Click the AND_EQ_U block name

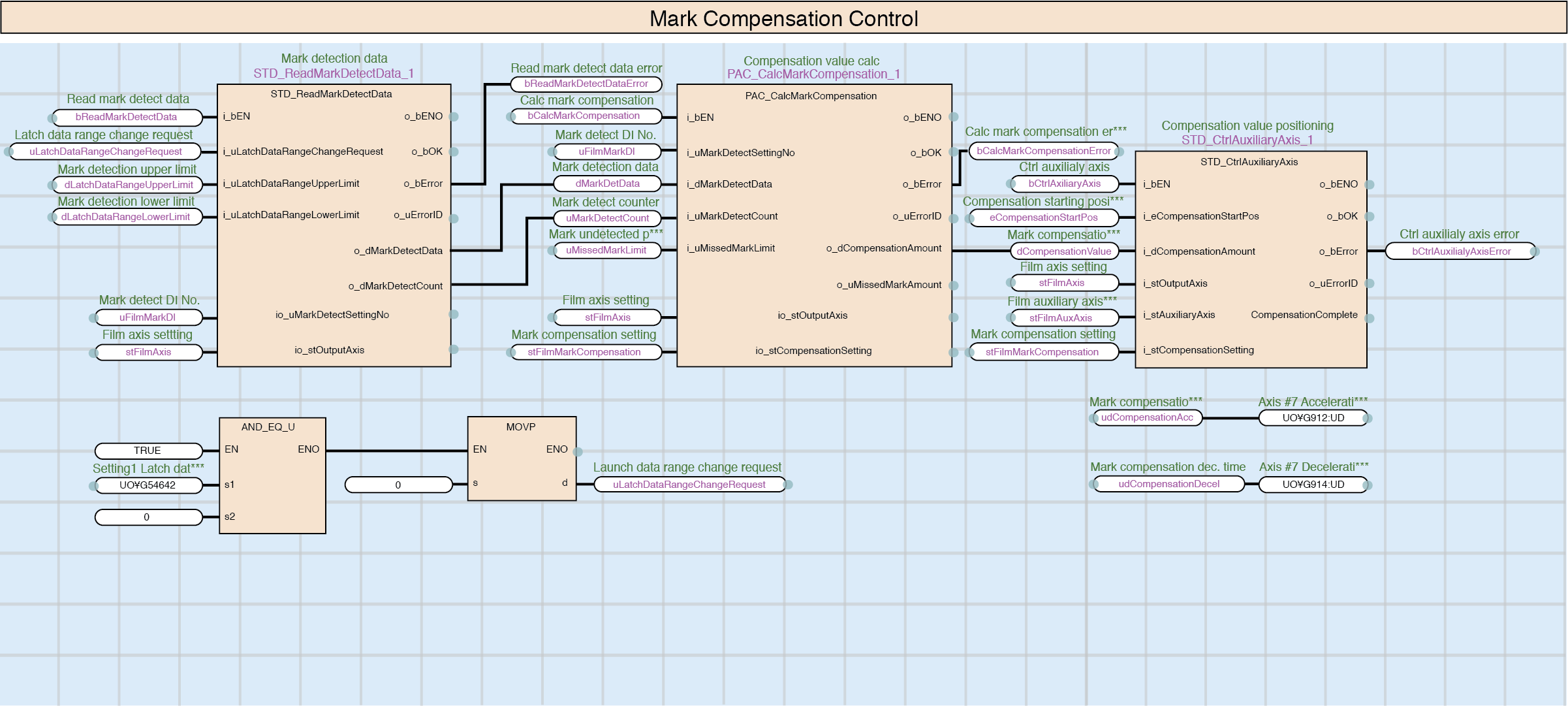268,427
